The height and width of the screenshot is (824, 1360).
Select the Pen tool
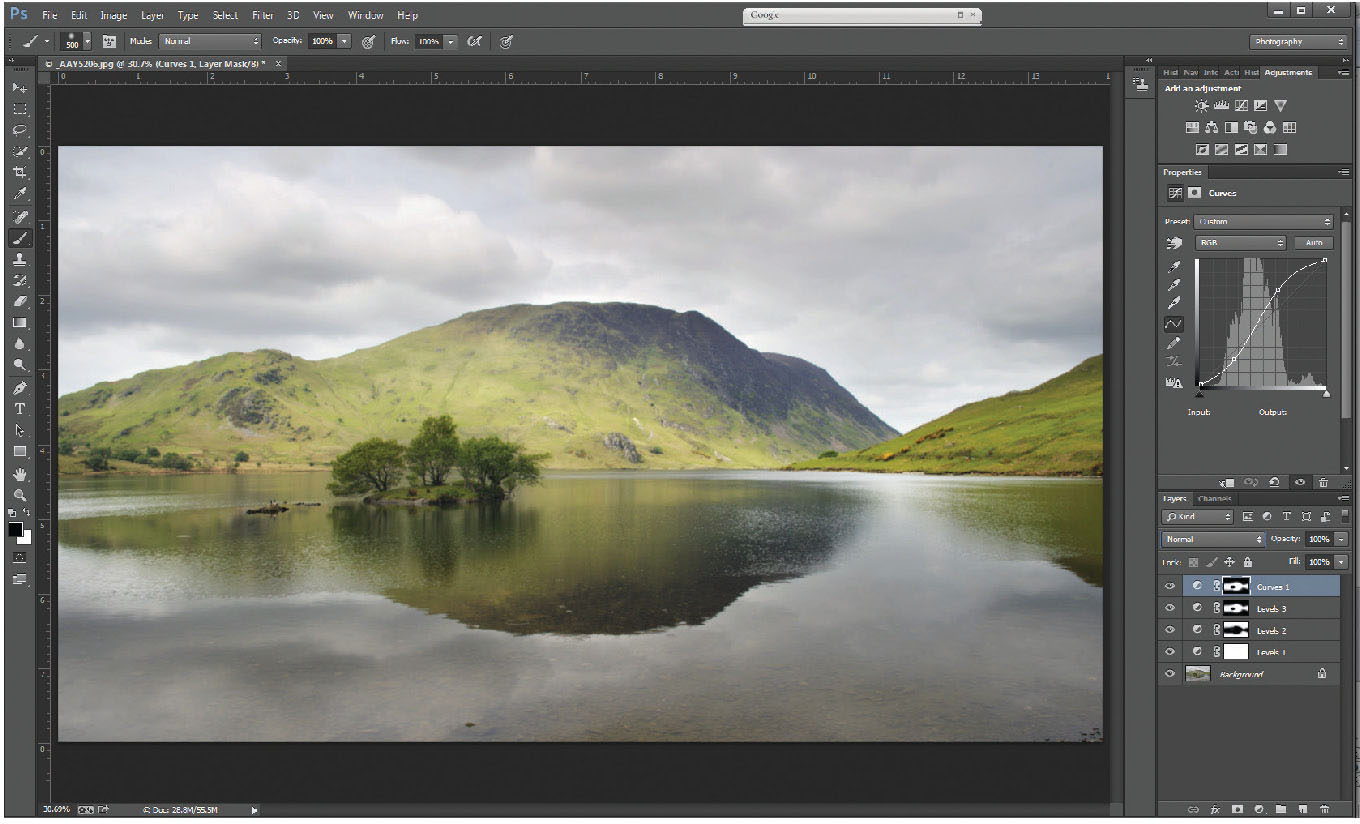tap(20, 388)
